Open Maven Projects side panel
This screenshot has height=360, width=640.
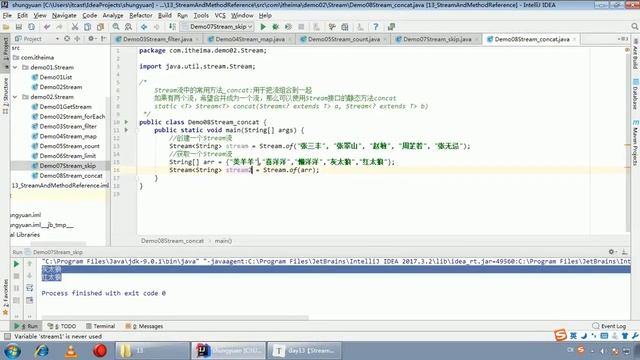[635, 143]
